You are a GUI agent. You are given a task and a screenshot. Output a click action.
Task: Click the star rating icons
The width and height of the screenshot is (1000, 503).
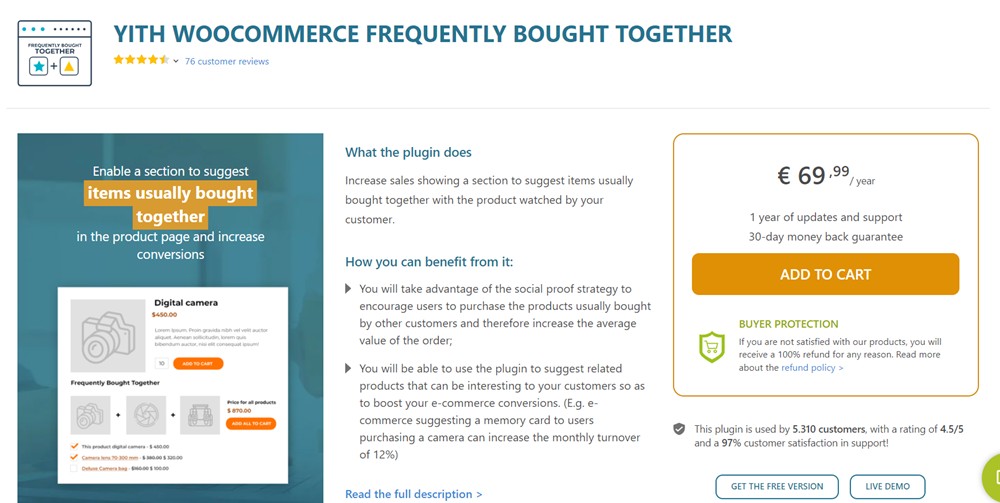(141, 60)
